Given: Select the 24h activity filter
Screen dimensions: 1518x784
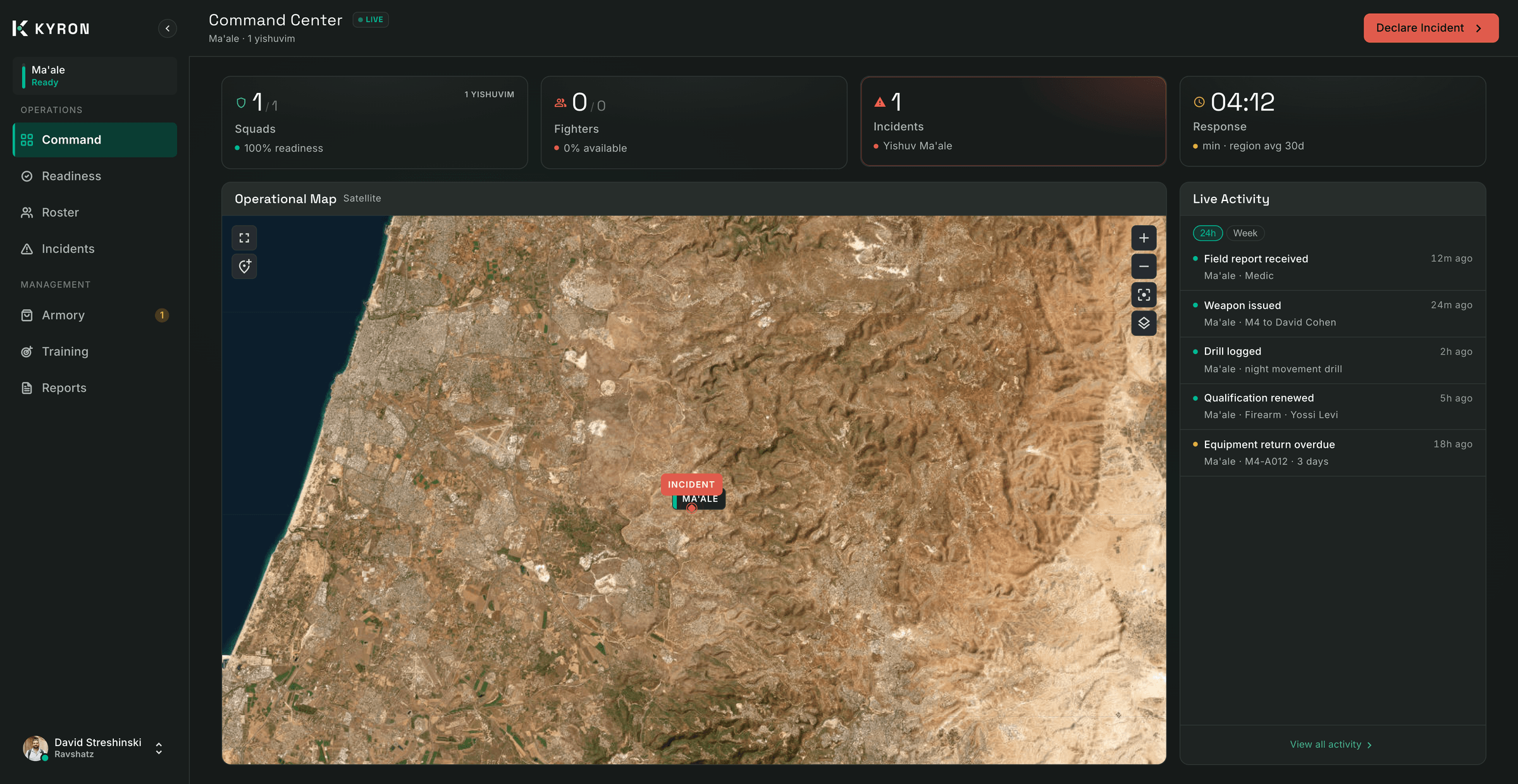Looking at the screenshot, I should [x=1207, y=233].
